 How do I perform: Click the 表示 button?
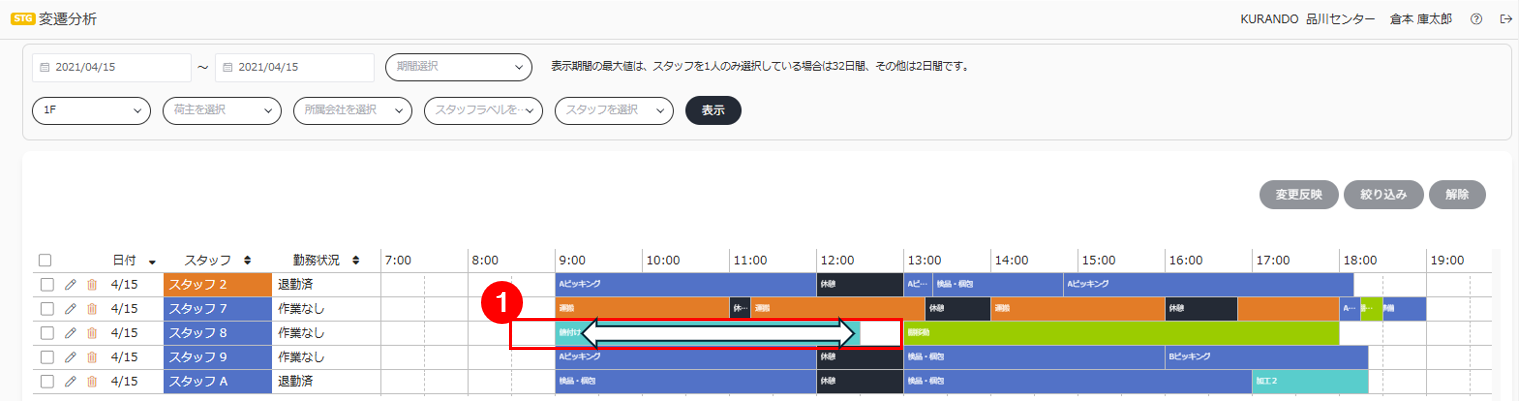tap(713, 110)
